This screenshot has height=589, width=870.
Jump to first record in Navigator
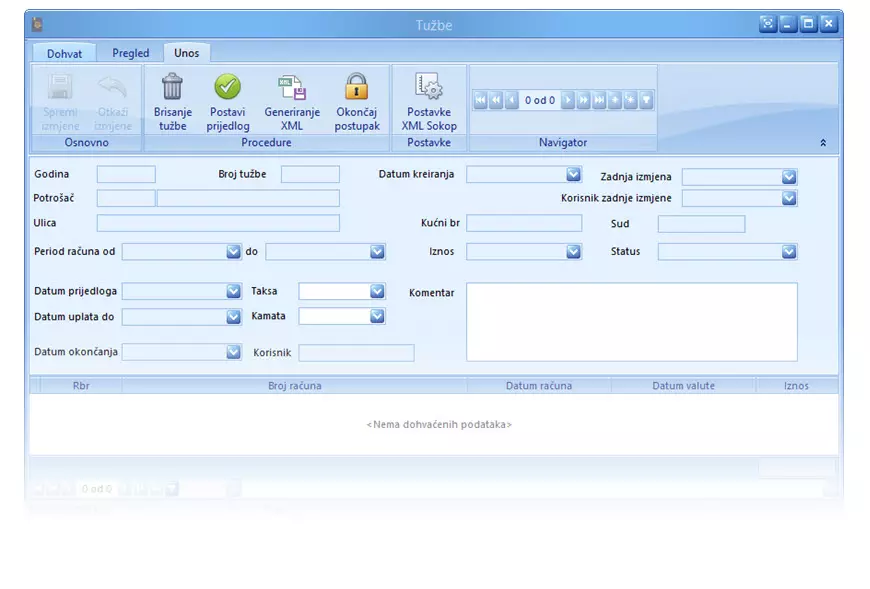point(480,100)
